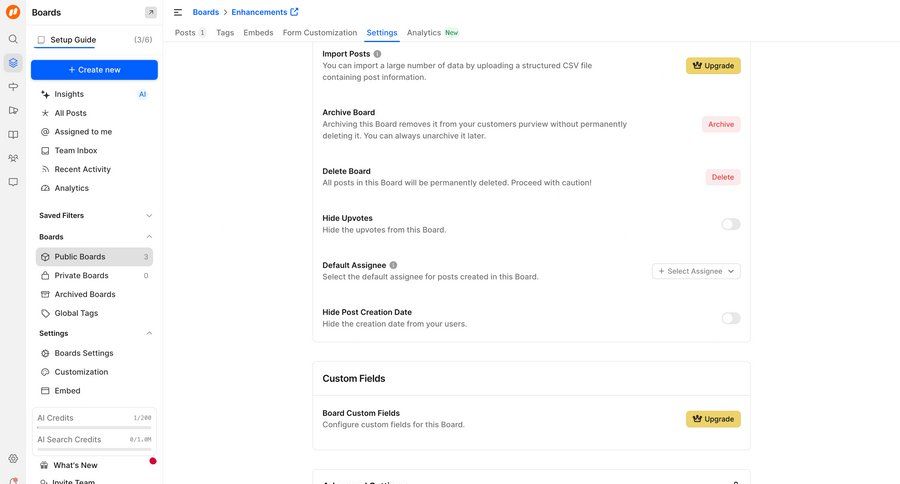Click the AI Credits usage bar
Viewport: 900px width, 484px height.
(x=94, y=427)
